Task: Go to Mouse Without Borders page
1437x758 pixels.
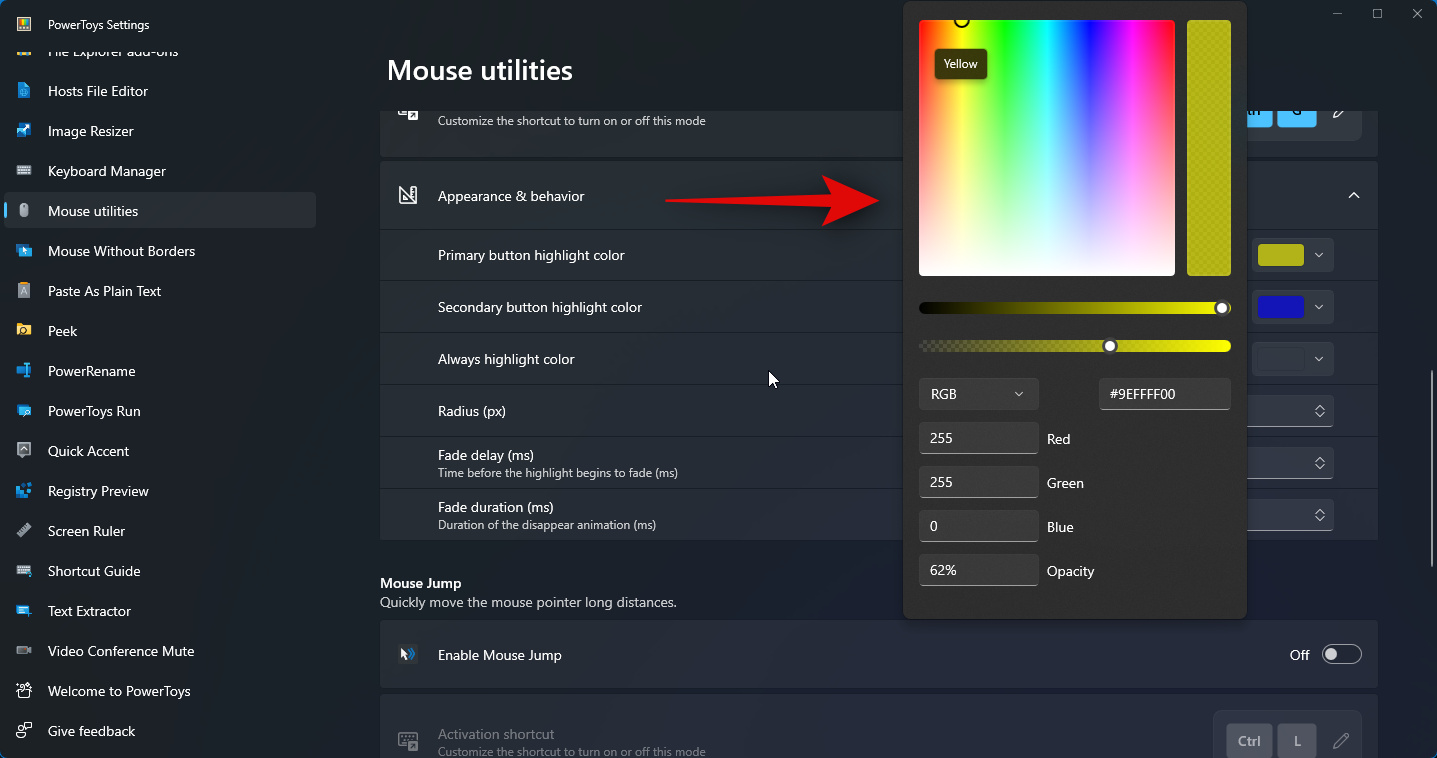Action: click(121, 251)
